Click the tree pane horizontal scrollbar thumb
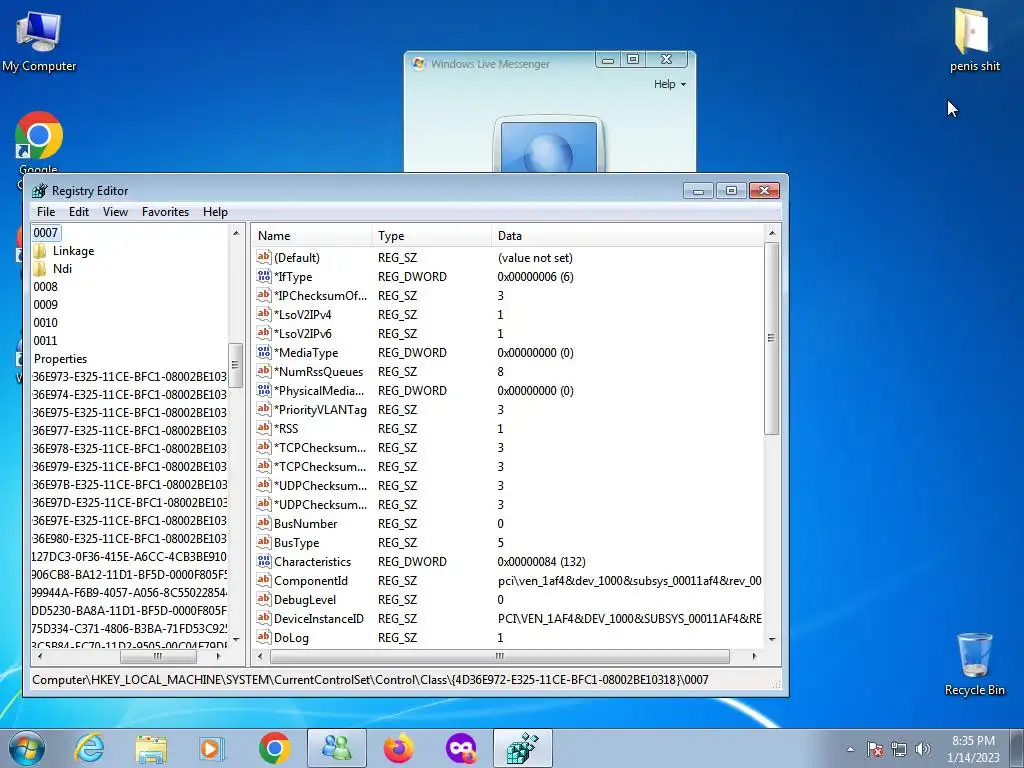Viewport: 1024px width, 768px height. point(157,656)
